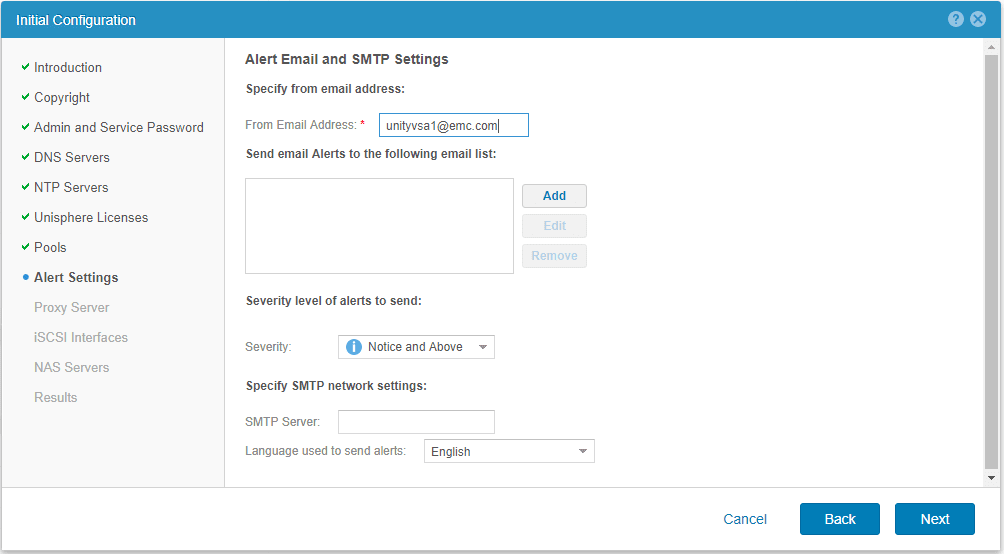Close the Initial Configuration dialog
The width and height of the screenshot is (1004, 554).
point(978,20)
